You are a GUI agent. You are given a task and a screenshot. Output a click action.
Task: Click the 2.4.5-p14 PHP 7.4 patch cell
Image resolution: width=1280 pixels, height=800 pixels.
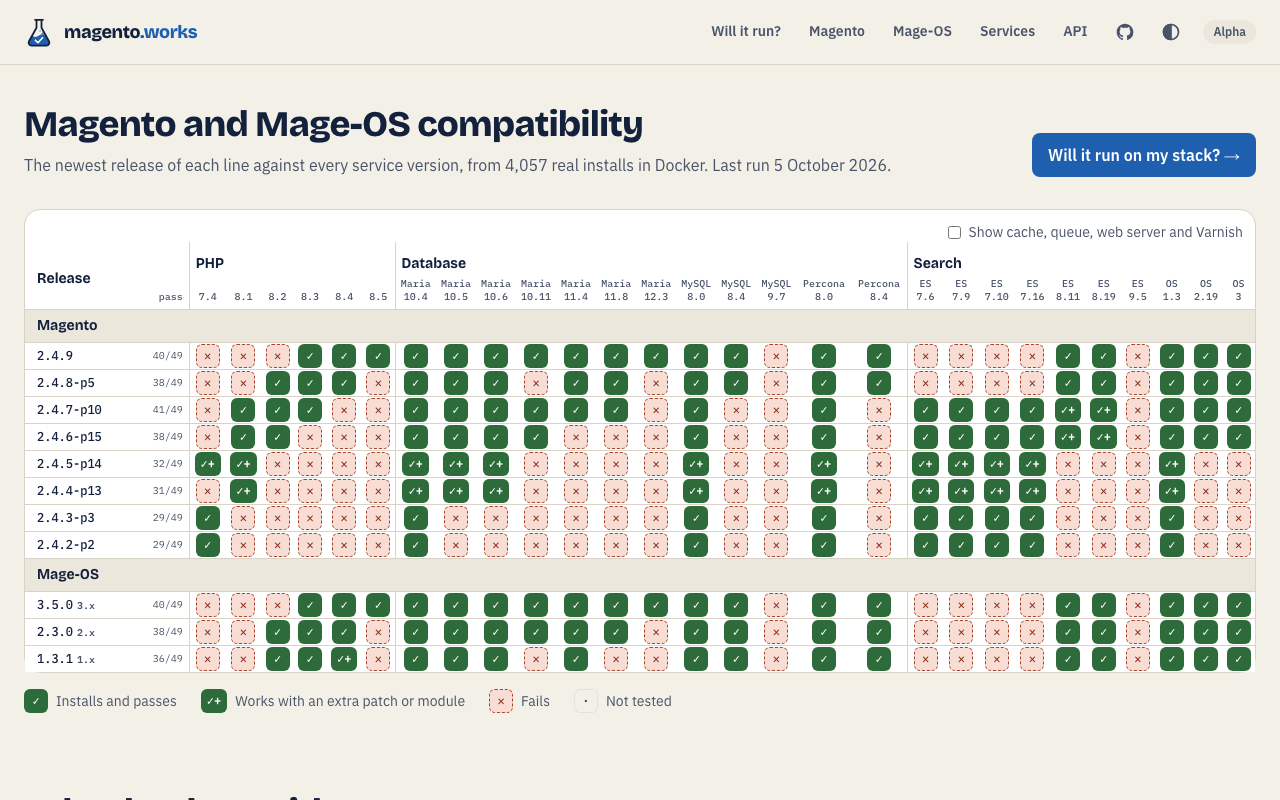[208, 464]
